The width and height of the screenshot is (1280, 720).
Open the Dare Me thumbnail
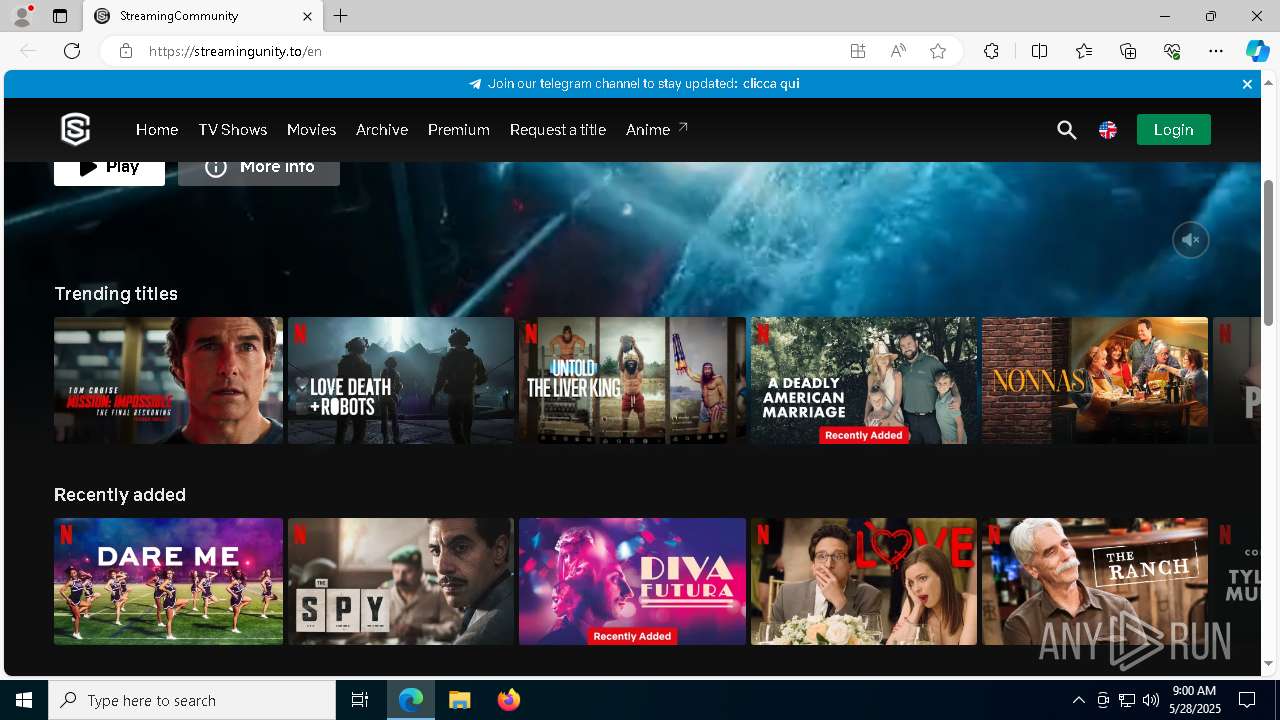pyautogui.click(x=168, y=581)
